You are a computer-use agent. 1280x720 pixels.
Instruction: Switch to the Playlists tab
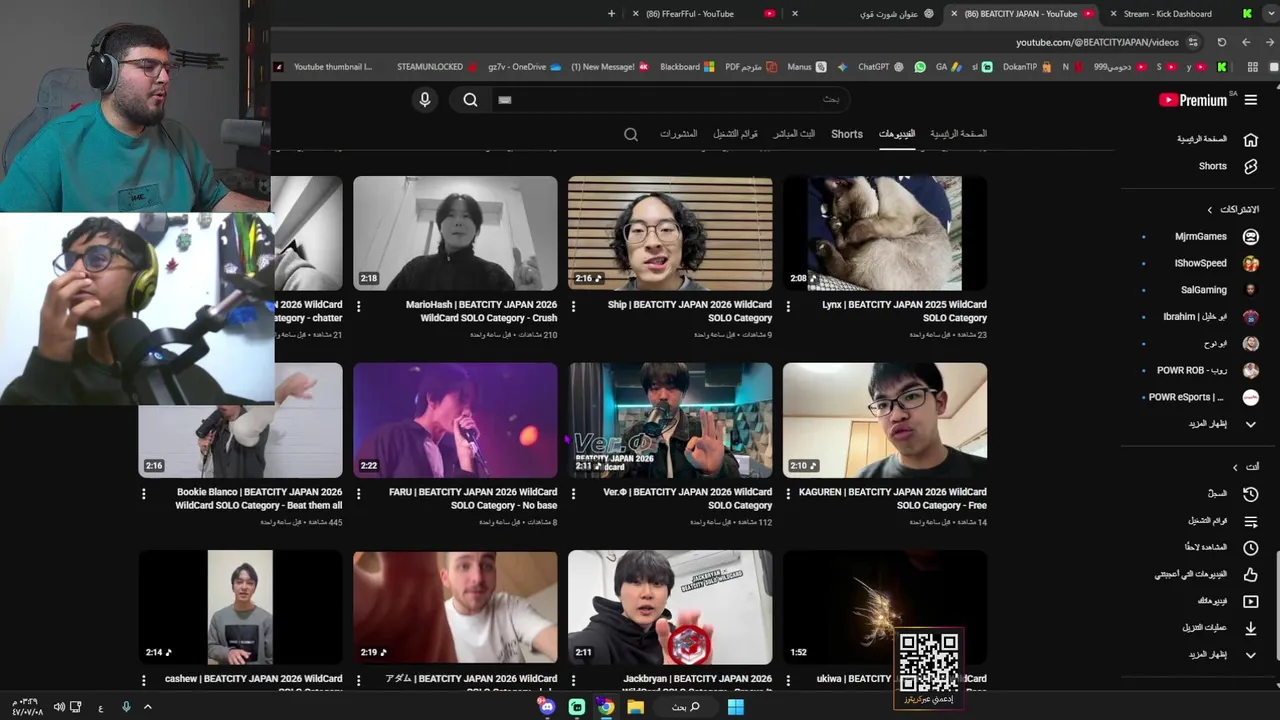[735, 134]
